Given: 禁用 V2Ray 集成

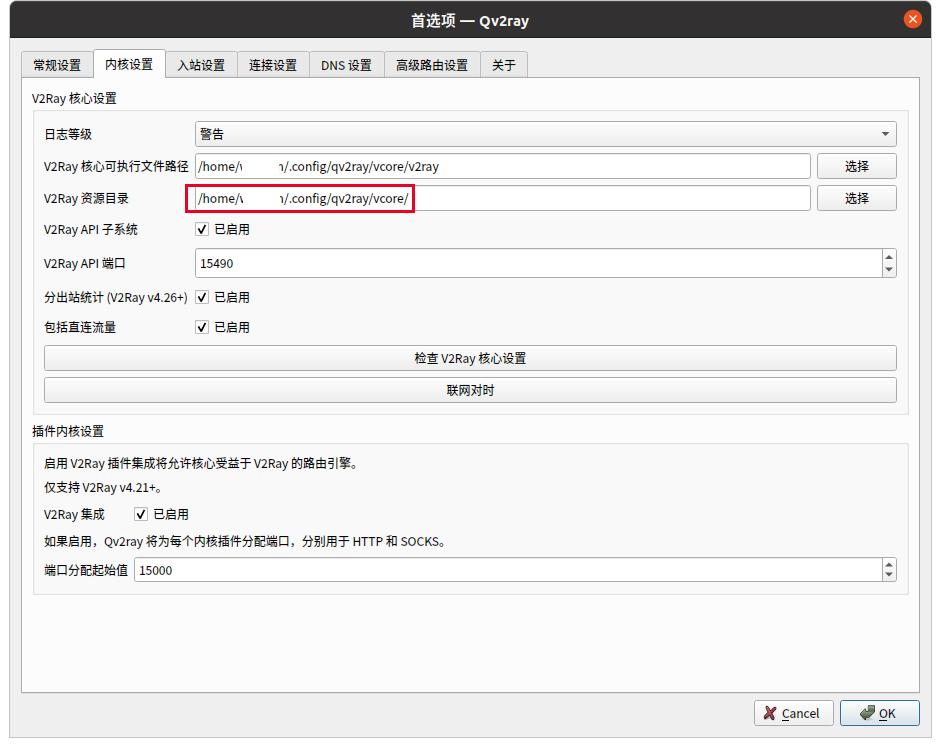Looking at the screenshot, I should tap(140, 513).
